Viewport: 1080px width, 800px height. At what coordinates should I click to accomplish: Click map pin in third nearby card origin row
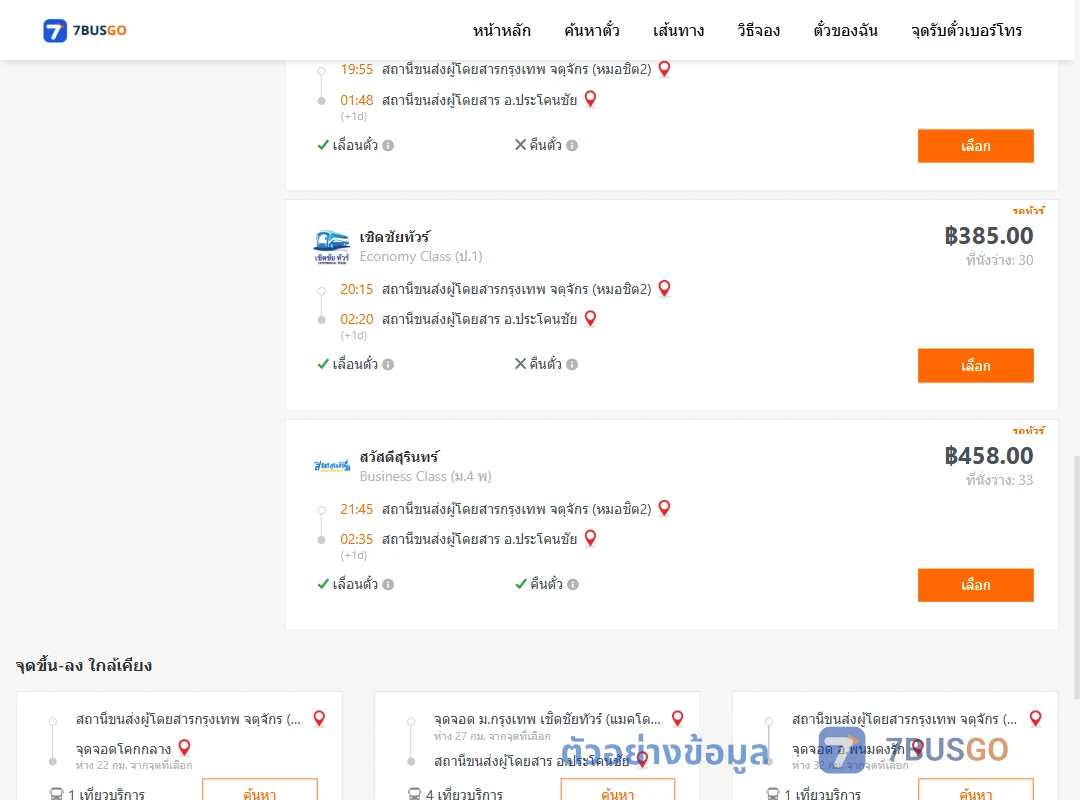point(1035,719)
